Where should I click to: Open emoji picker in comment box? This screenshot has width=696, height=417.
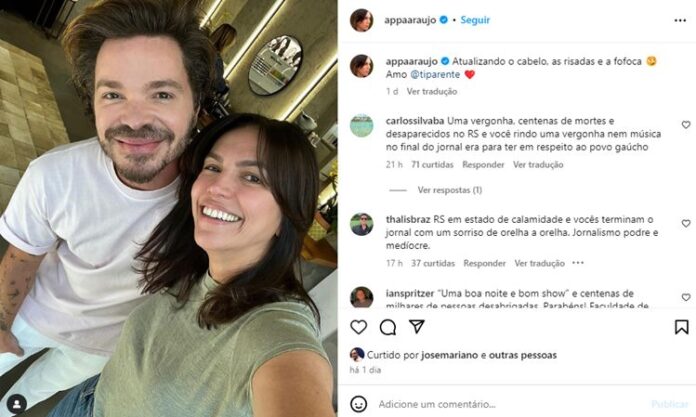pos(359,404)
